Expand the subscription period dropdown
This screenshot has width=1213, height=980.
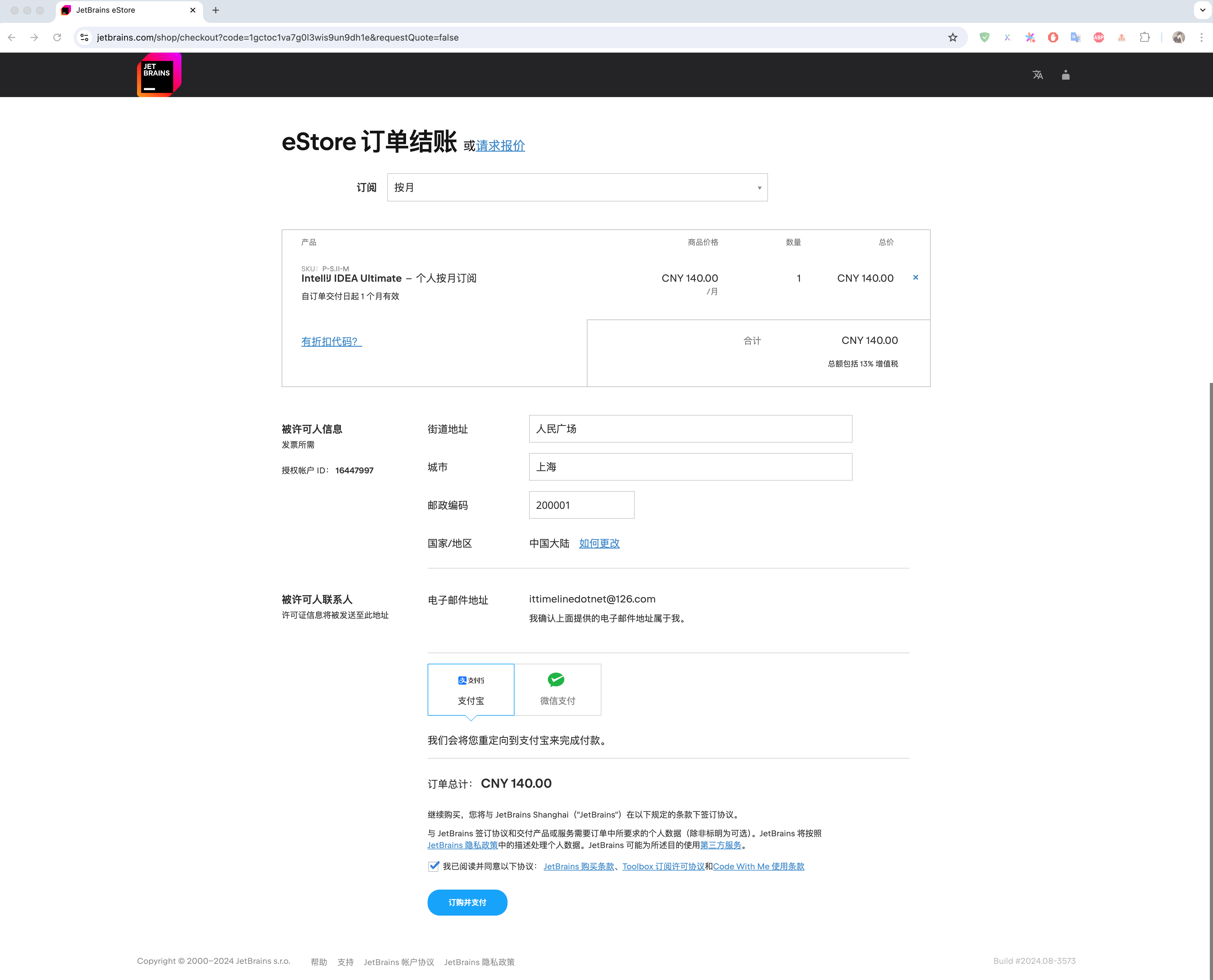click(x=577, y=187)
